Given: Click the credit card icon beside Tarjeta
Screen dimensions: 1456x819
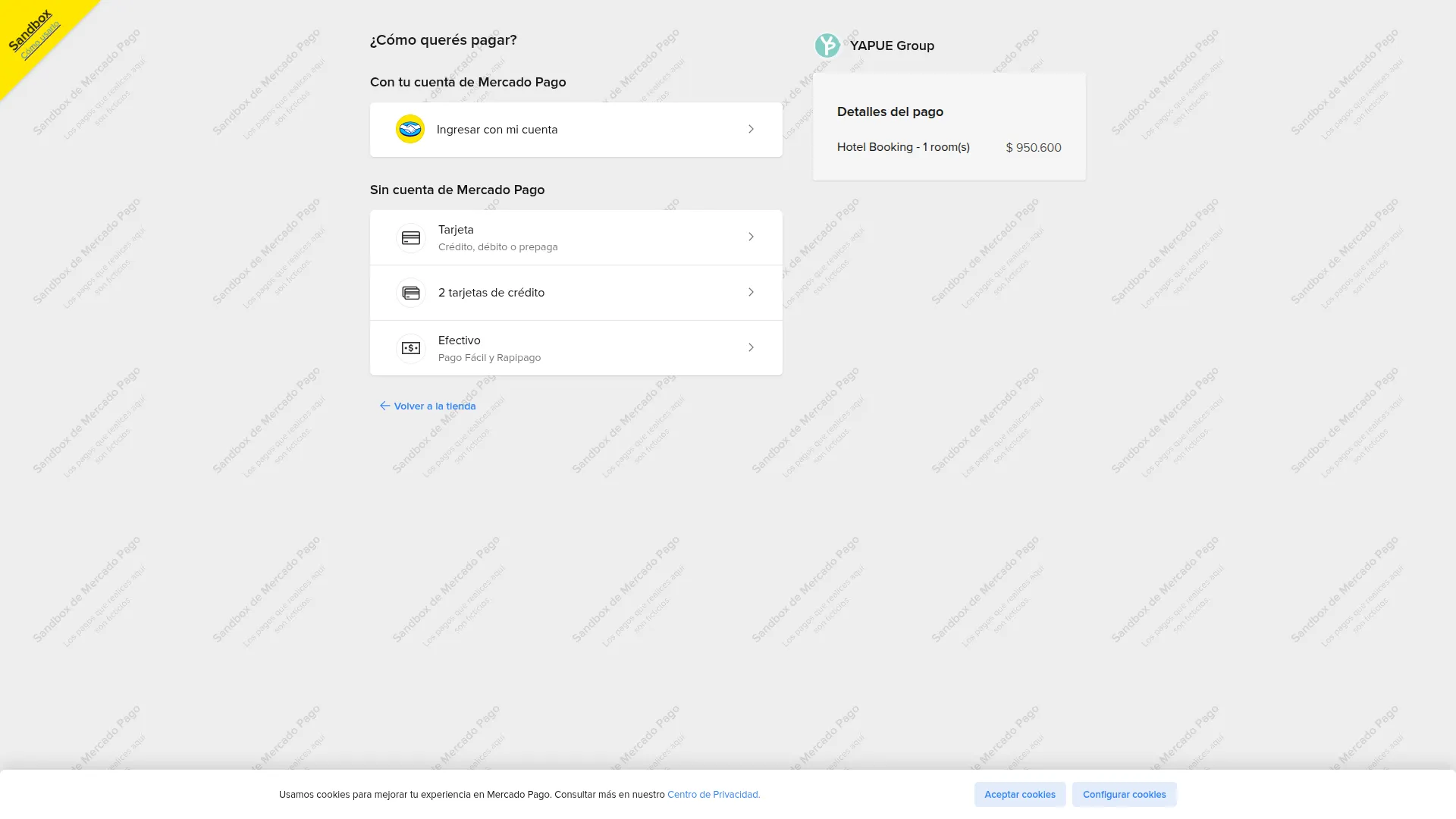Looking at the screenshot, I should 411,238.
